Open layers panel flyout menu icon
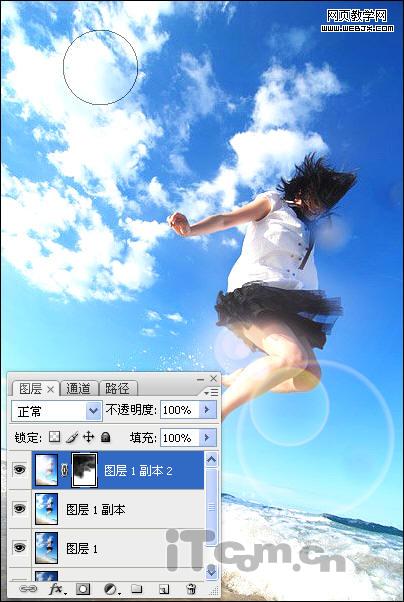 click(211, 392)
